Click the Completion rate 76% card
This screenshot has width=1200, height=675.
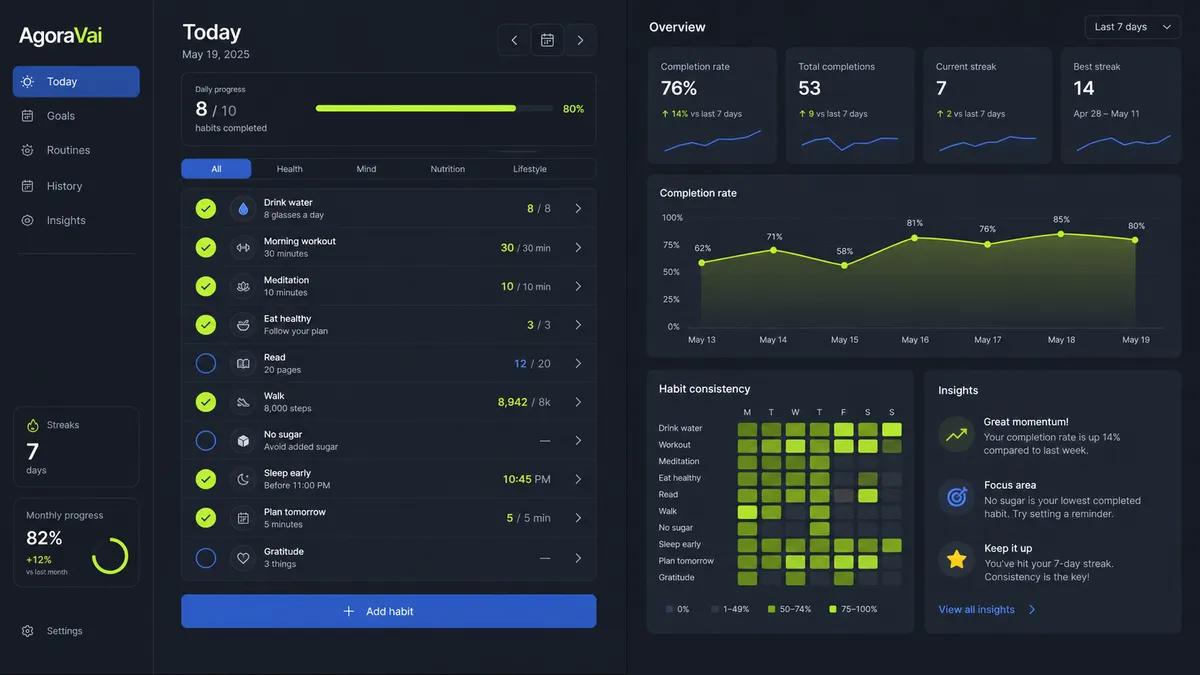coord(712,106)
